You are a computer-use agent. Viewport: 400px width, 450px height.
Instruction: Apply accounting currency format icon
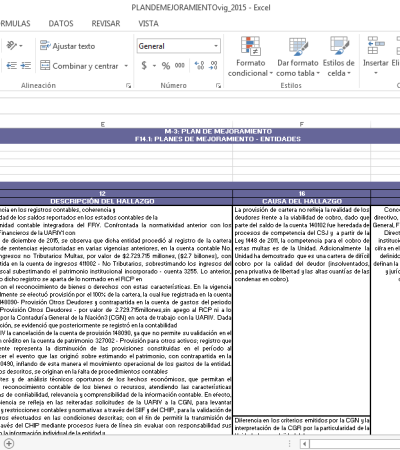(144, 66)
